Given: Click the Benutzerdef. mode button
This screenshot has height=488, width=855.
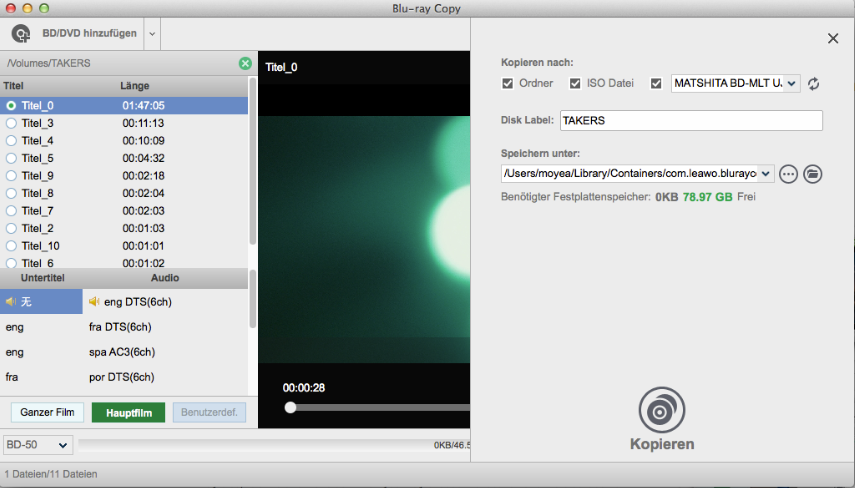Looking at the screenshot, I should [x=209, y=412].
